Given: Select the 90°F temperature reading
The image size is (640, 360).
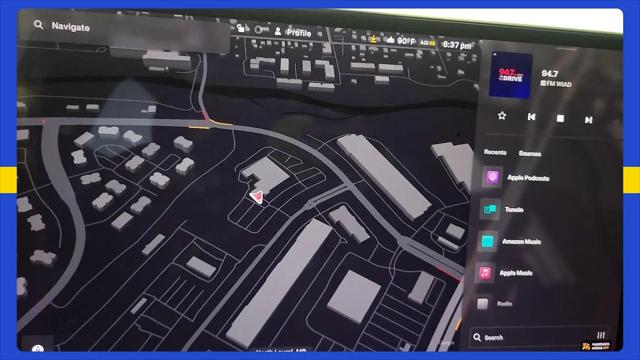Looking at the screenshot, I should [x=406, y=41].
